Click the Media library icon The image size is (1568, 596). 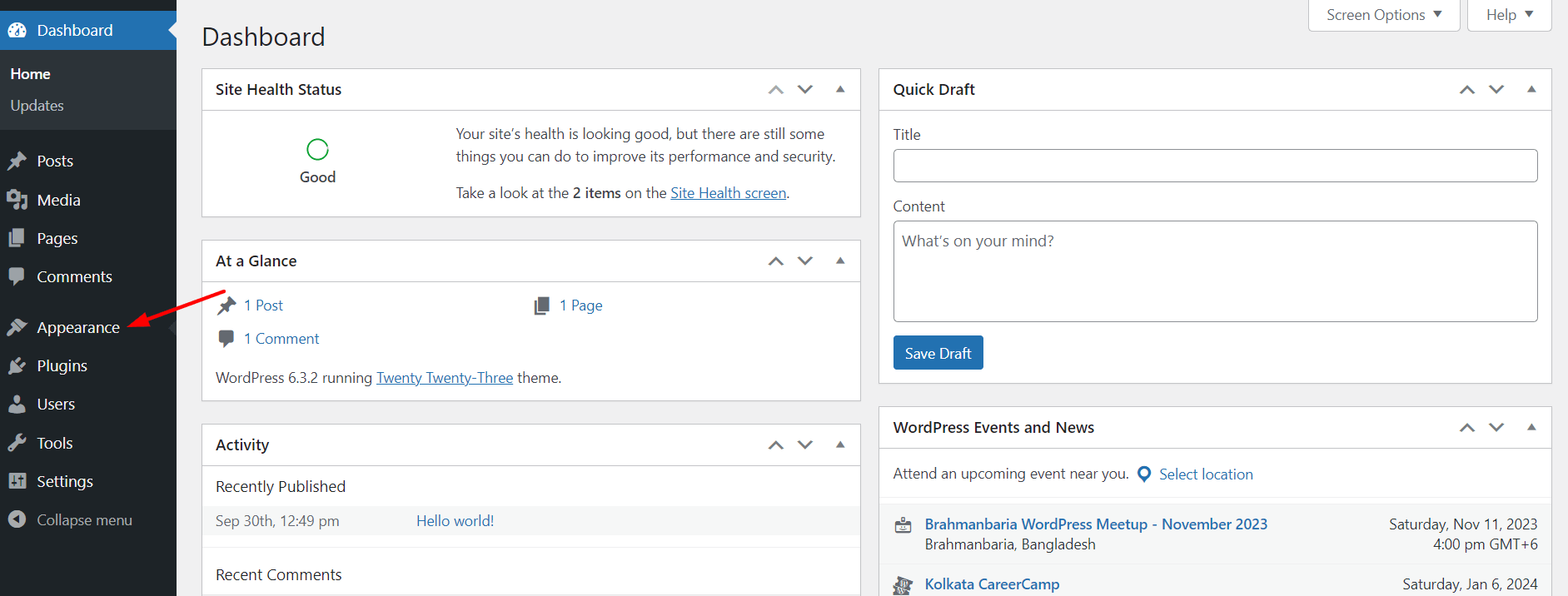pos(17,200)
